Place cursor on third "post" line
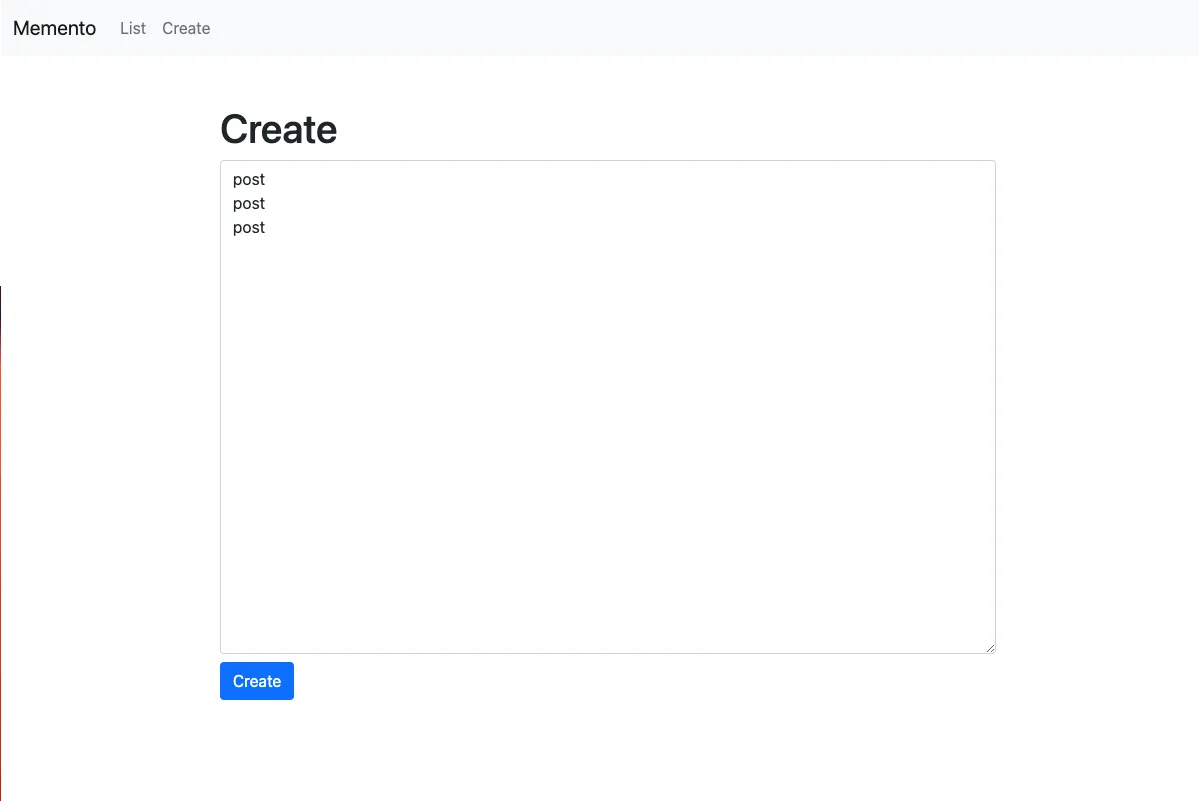1199x801 pixels. pyautogui.click(x=249, y=228)
